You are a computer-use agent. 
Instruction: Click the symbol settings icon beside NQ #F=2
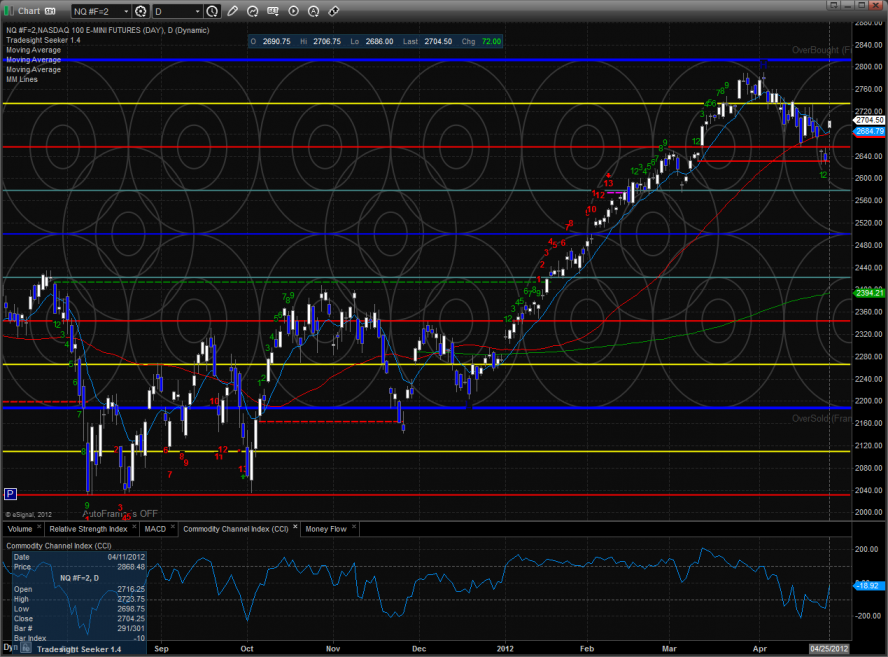pos(140,11)
